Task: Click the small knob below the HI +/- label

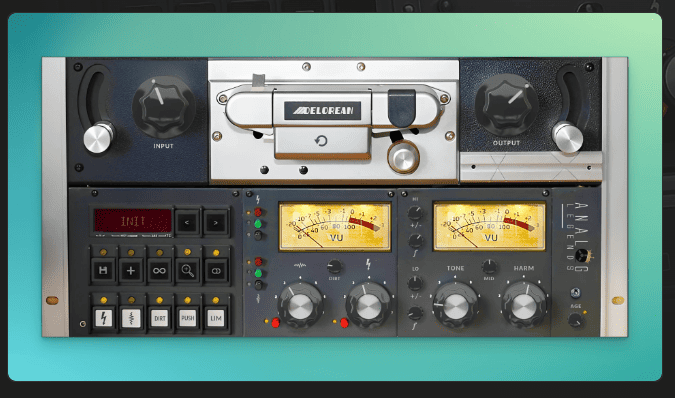Action: coord(415,241)
